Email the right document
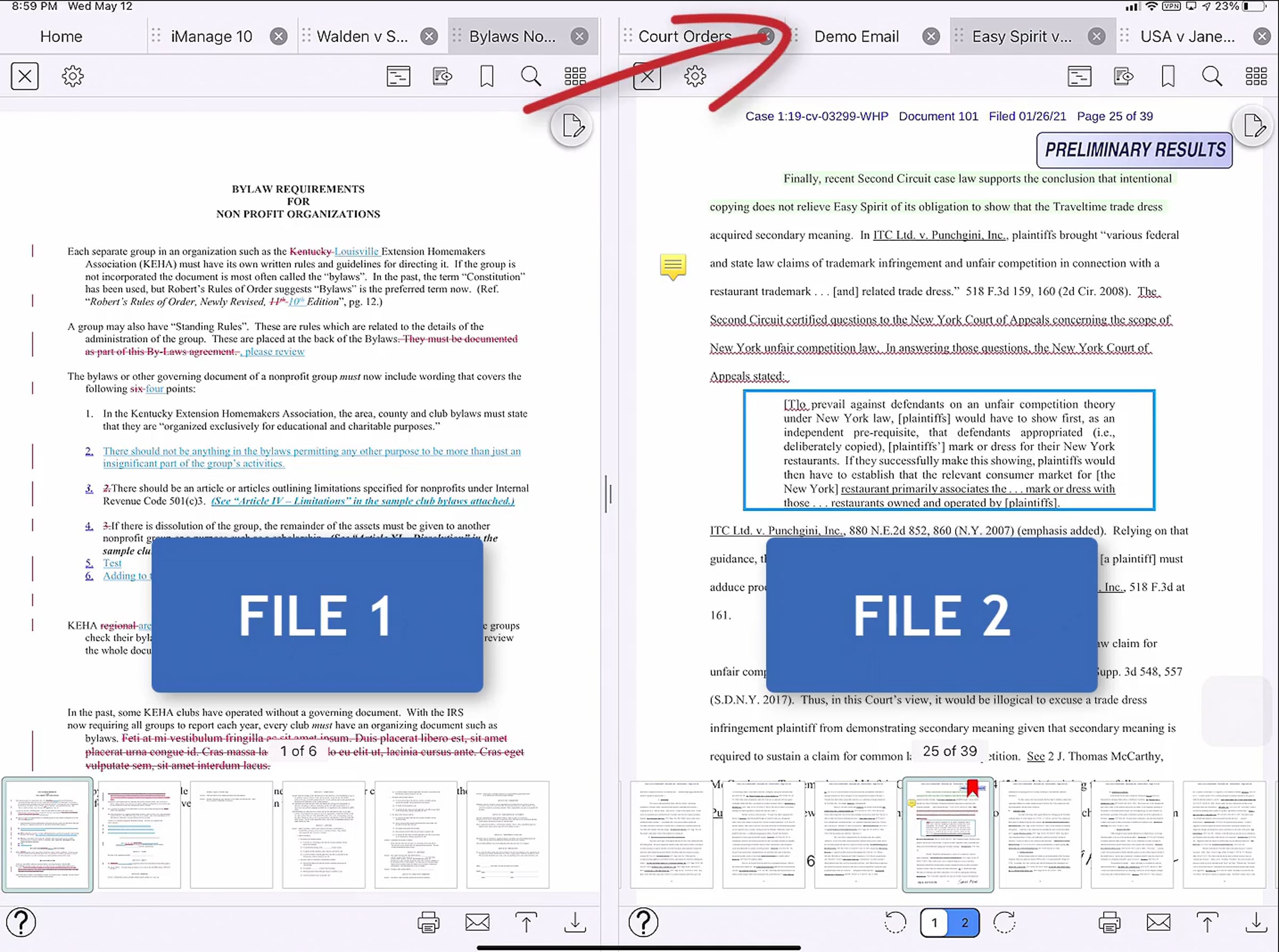The image size is (1279, 952). [x=1159, y=923]
